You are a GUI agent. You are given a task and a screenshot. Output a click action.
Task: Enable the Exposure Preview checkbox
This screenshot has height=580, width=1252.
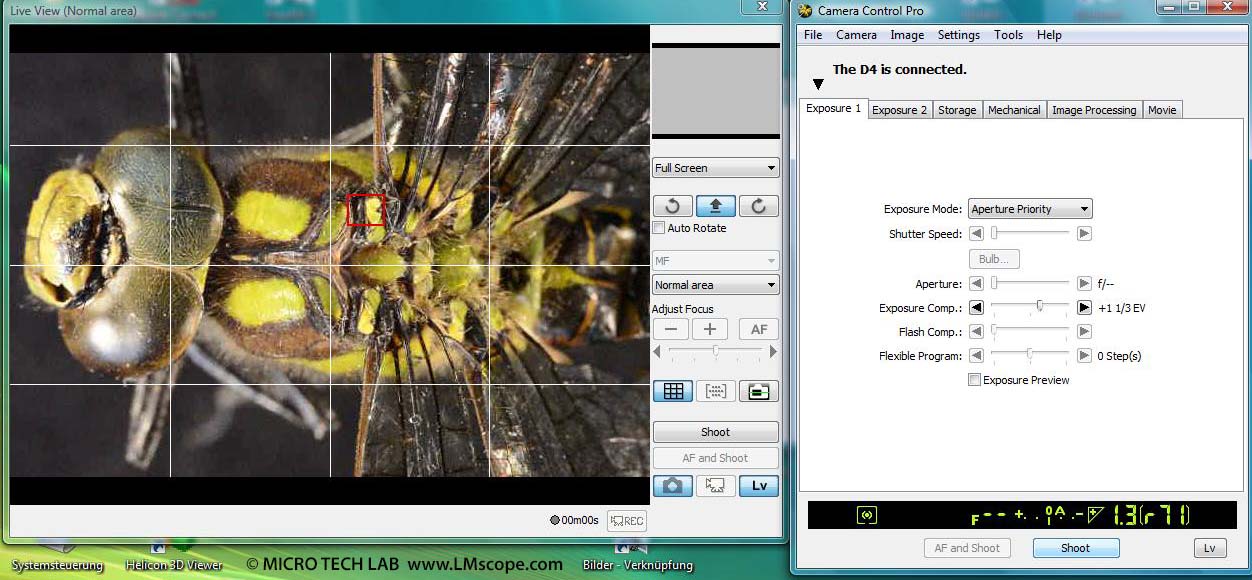[975, 380]
